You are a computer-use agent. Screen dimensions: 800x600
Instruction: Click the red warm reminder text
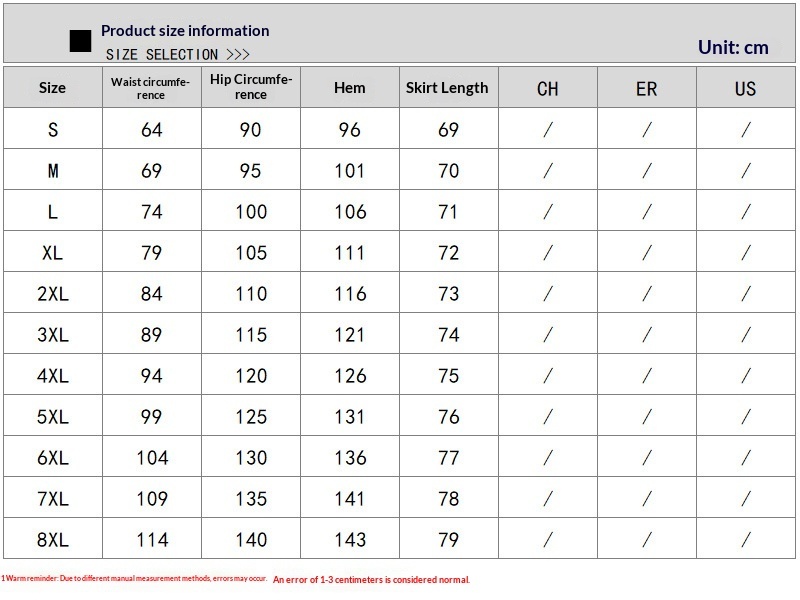[x=235, y=579]
